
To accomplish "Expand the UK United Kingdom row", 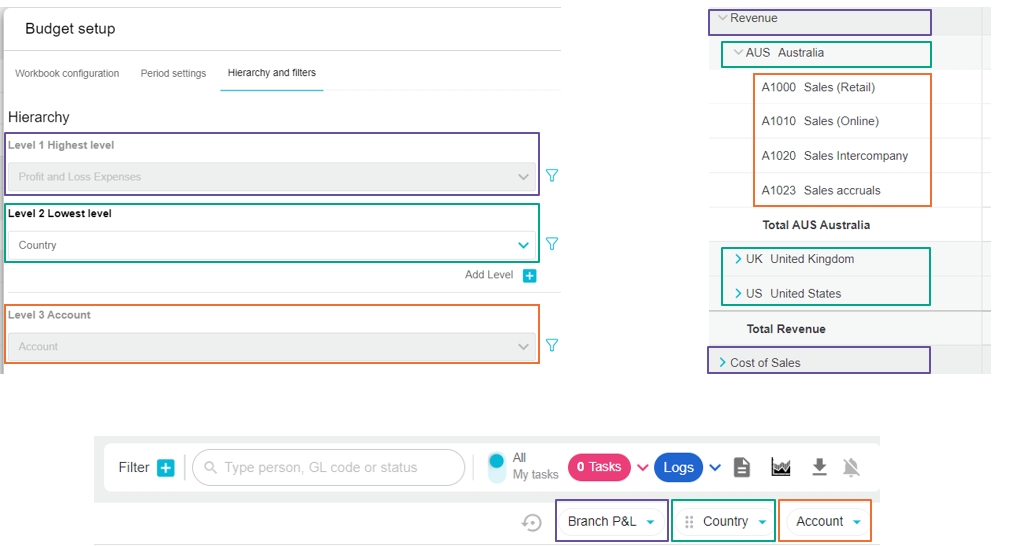I will click(738, 259).
